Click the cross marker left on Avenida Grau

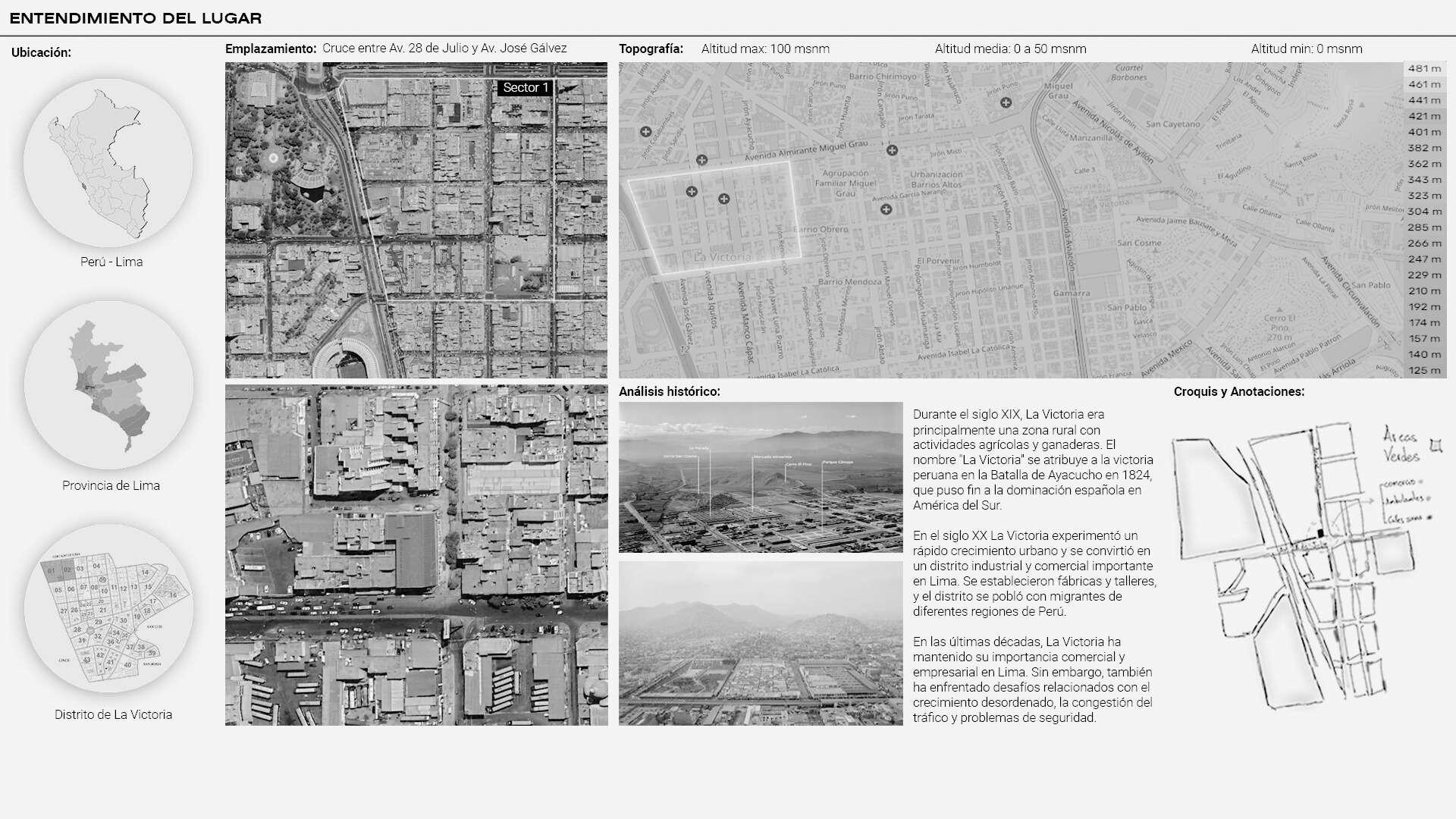[x=701, y=160]
